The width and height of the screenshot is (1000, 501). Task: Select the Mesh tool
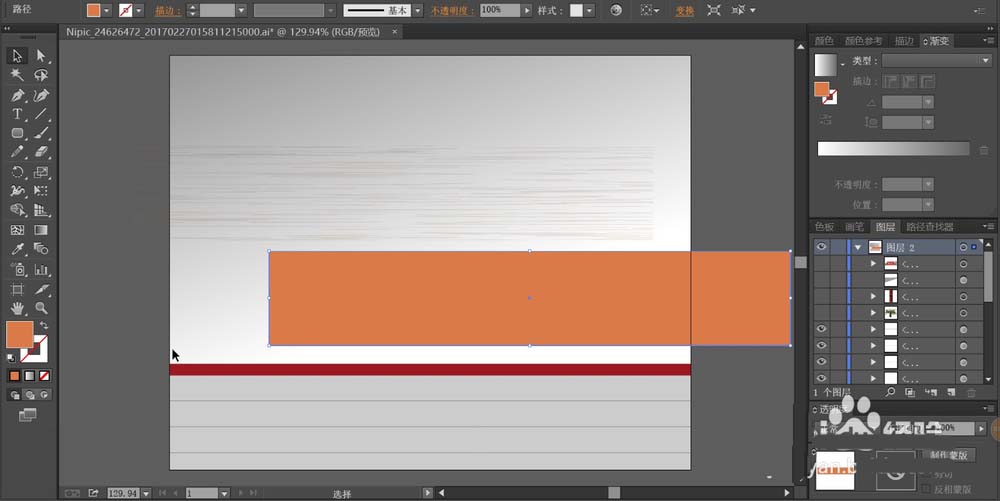pos(17,230)
